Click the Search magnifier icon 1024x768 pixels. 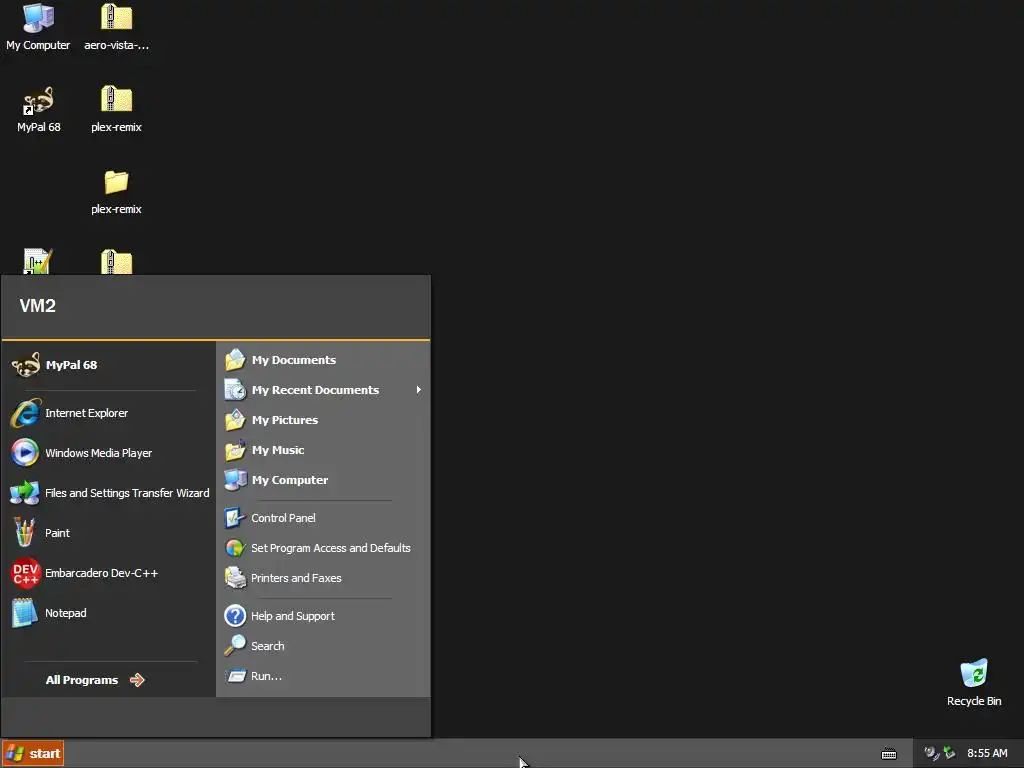[x=235, y=646]
